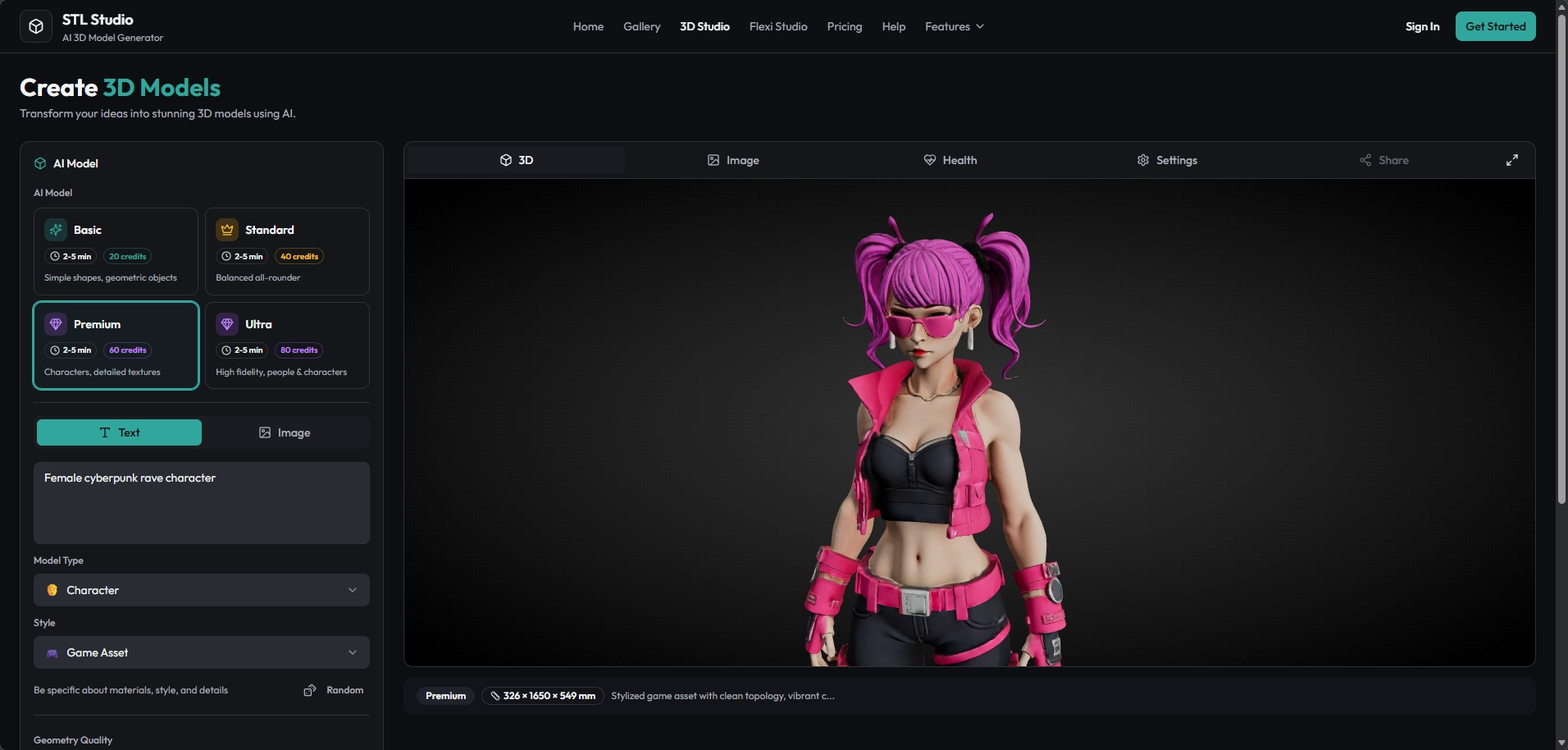
Task: Open viewer Settings with the gear icon
Action: (x=1142, y=160)
